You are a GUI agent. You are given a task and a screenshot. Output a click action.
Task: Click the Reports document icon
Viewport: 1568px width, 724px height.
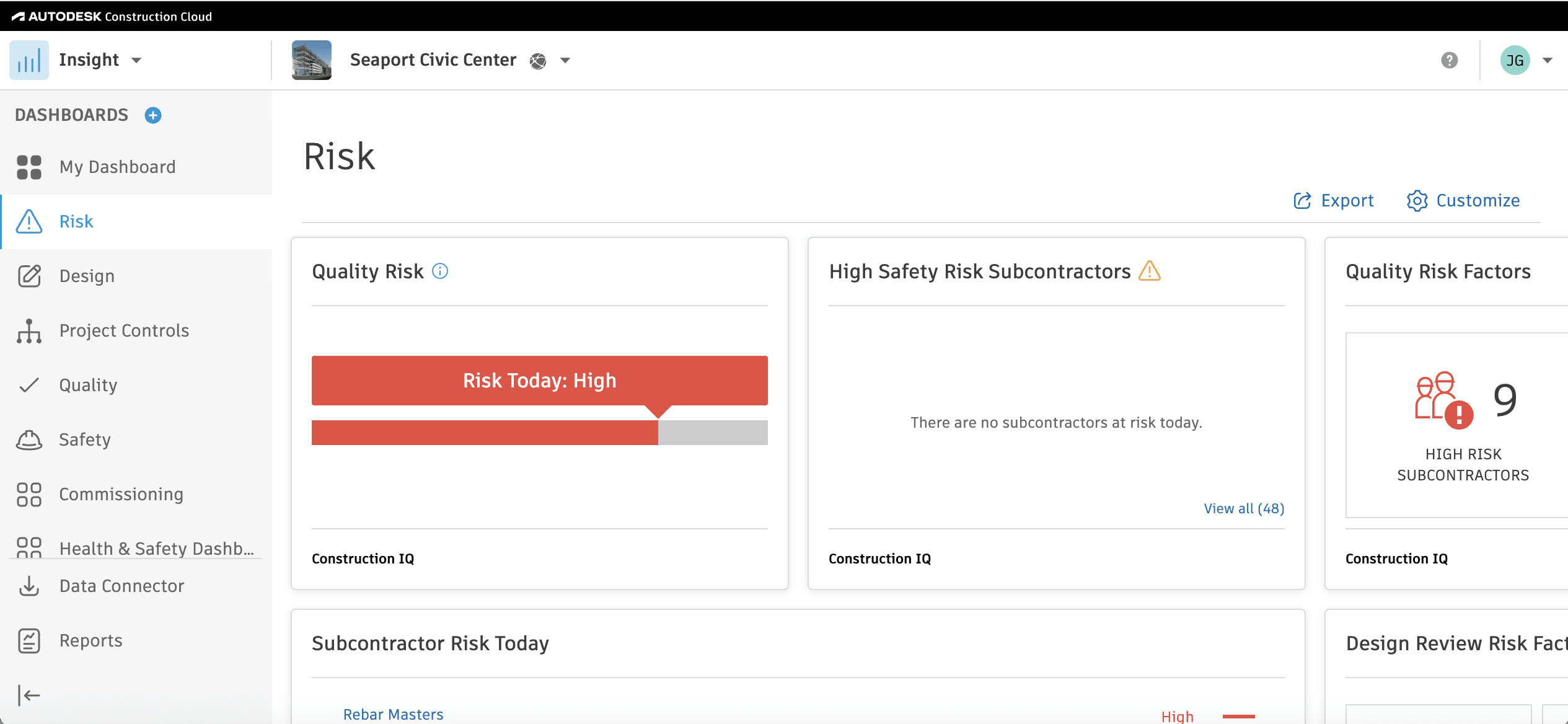(29, 640)
